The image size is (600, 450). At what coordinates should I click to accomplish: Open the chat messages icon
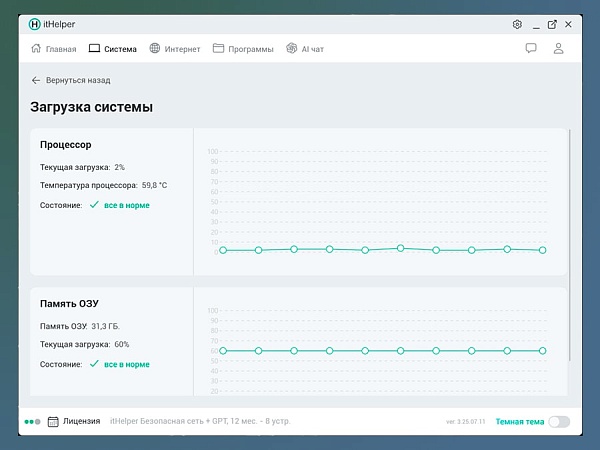tap(531, 48)
